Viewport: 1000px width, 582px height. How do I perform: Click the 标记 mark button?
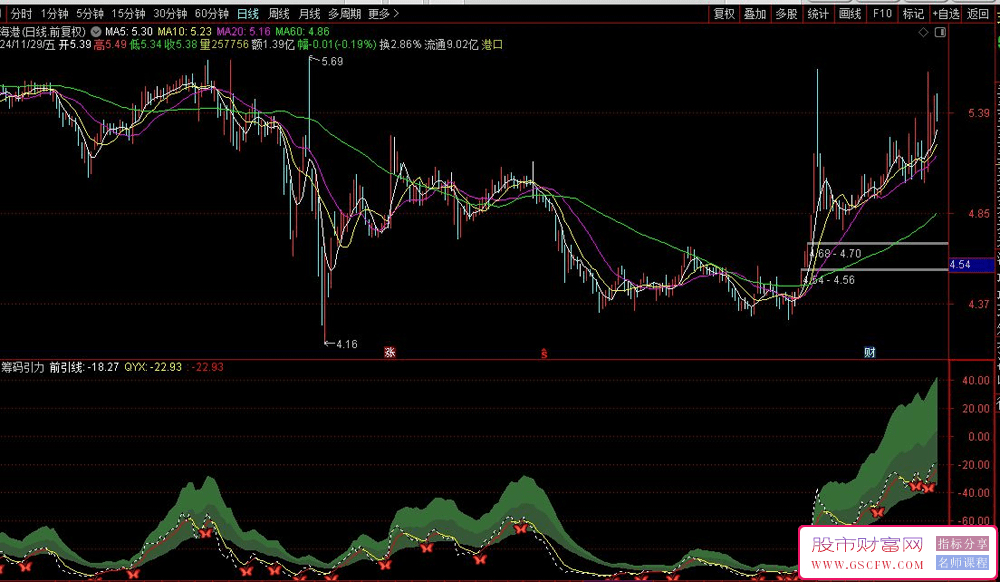pyautogui.click(x=913, y=14)
